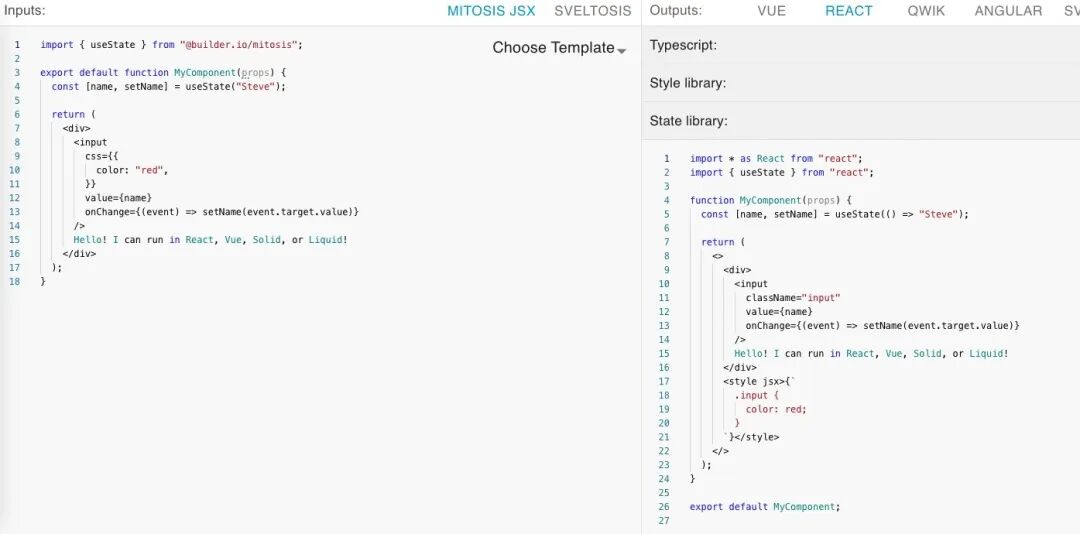Click function MyComponent(props) in output code
Image resolution: width=1080 pixels, height=534 pixels.
(765, 201)
